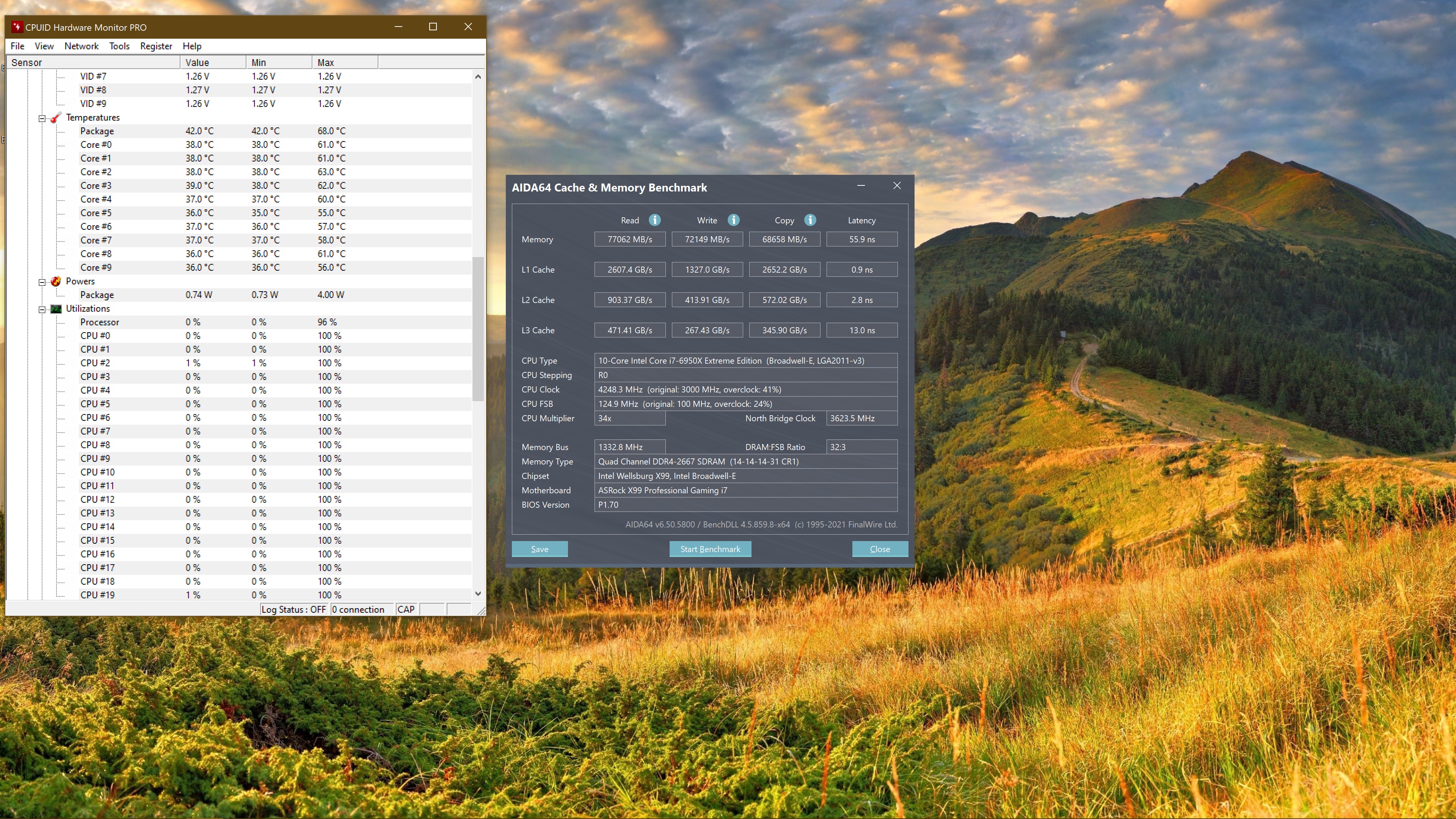Viewport: 1456px width, 819px height.
Task: Click the Read info icon
Action: (654, 220)
